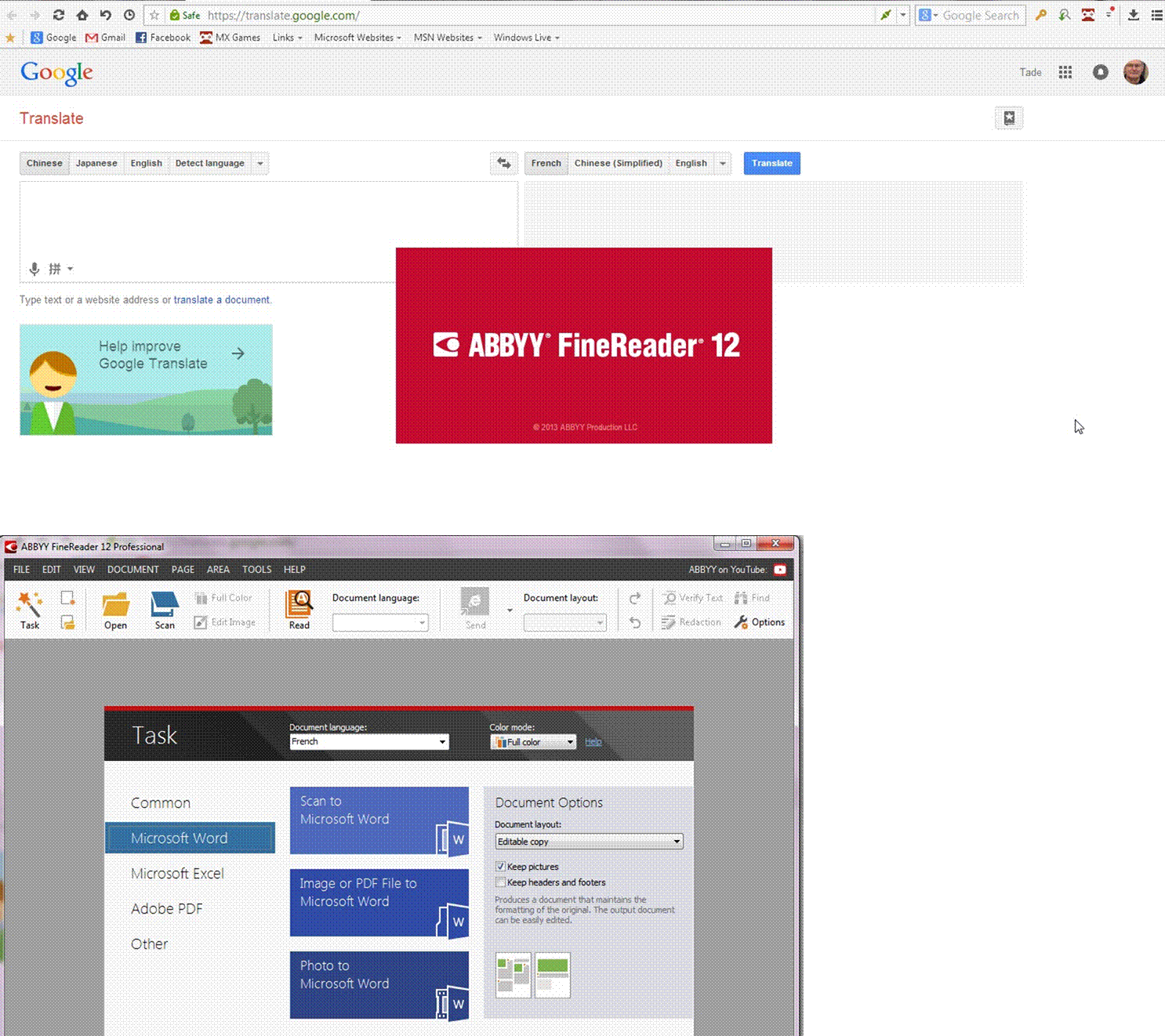Start Scan to Microsoft Word task
1165x1036 pixels.
pyautogui.click(x=379, y=820)
